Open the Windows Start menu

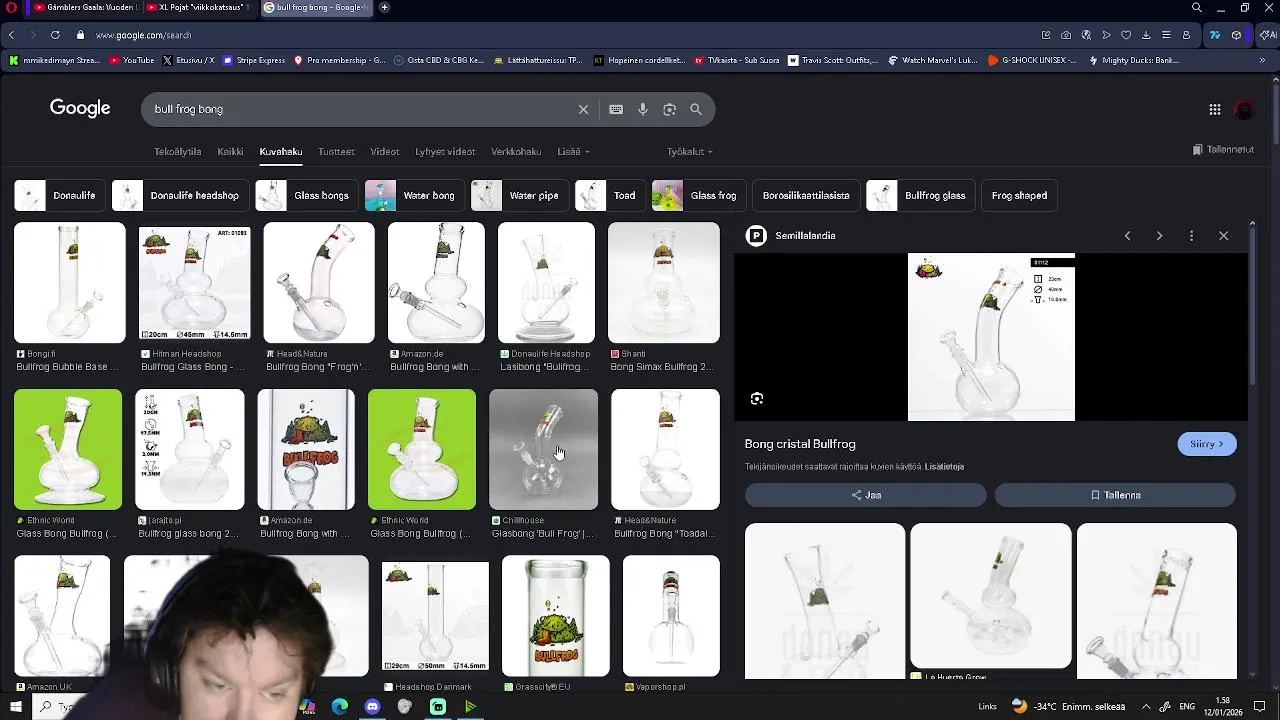point(15,707)
